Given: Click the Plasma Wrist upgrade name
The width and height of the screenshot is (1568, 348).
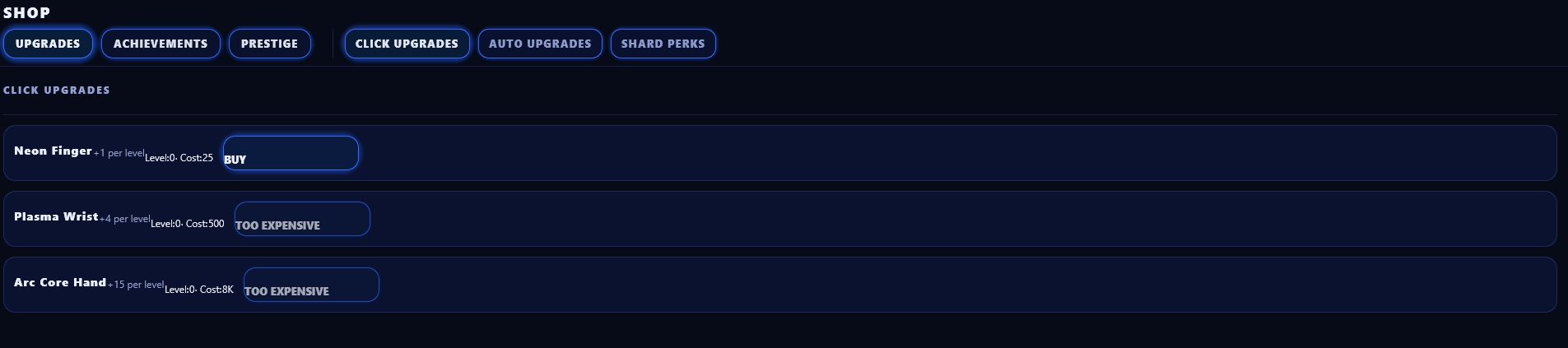Looking at the screenshot, I should tap(56, 217).
